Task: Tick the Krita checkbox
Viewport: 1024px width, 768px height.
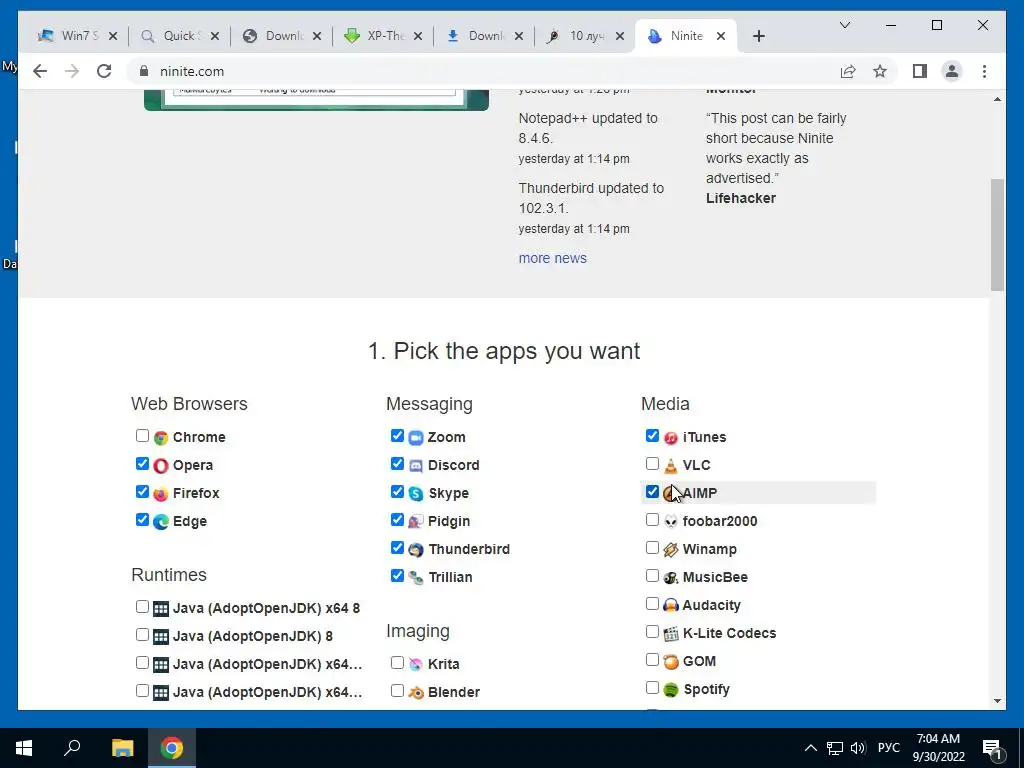Action: (397, 663)
